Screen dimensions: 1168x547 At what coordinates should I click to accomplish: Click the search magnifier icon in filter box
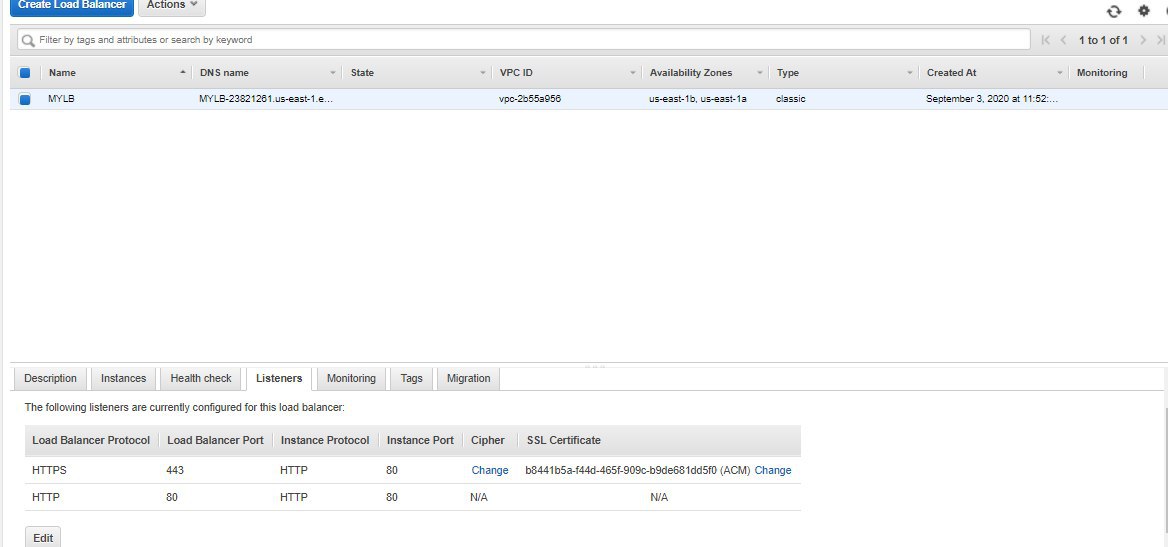coord(28,40)
